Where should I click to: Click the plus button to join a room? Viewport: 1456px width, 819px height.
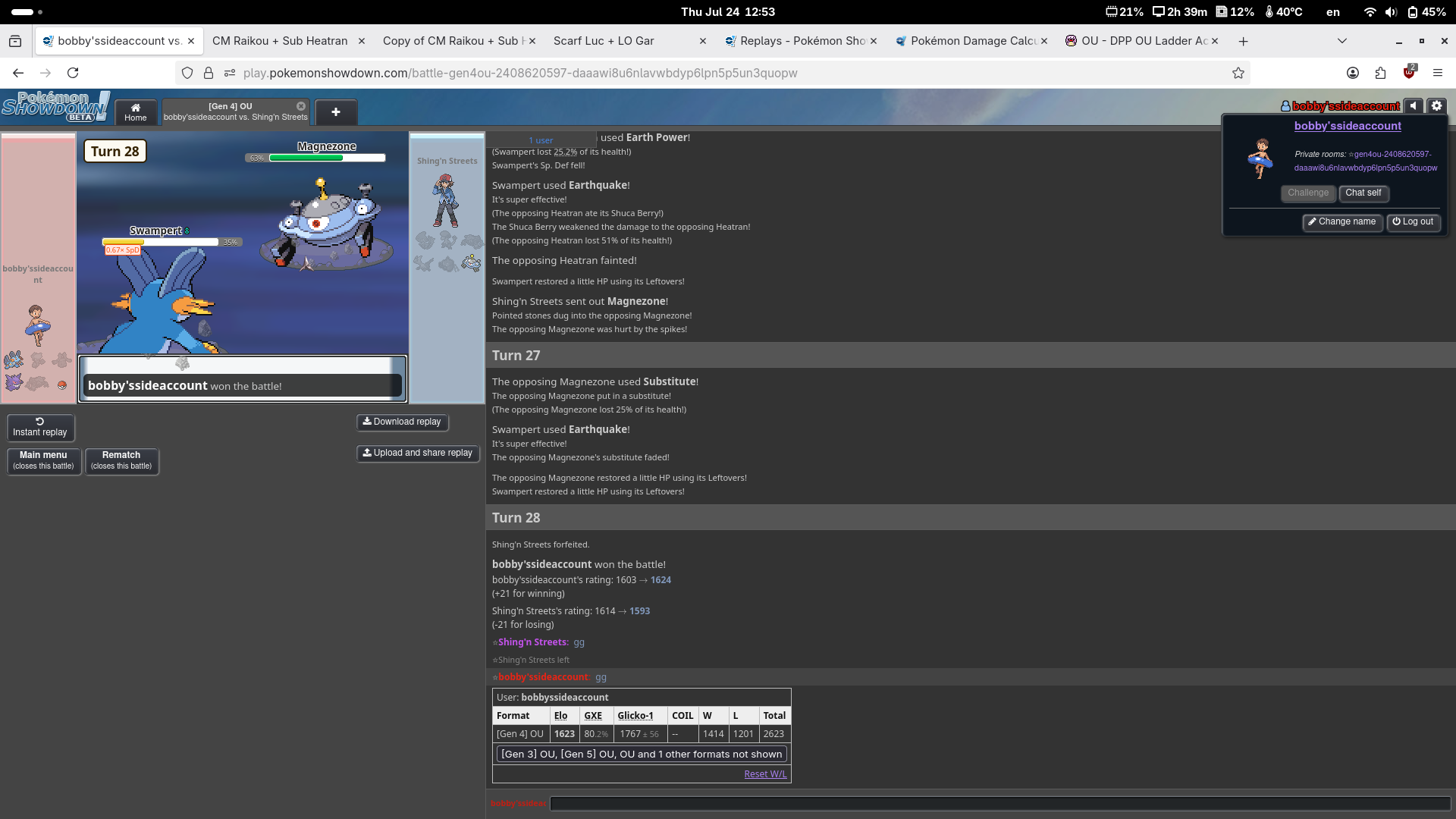point(336,112)
